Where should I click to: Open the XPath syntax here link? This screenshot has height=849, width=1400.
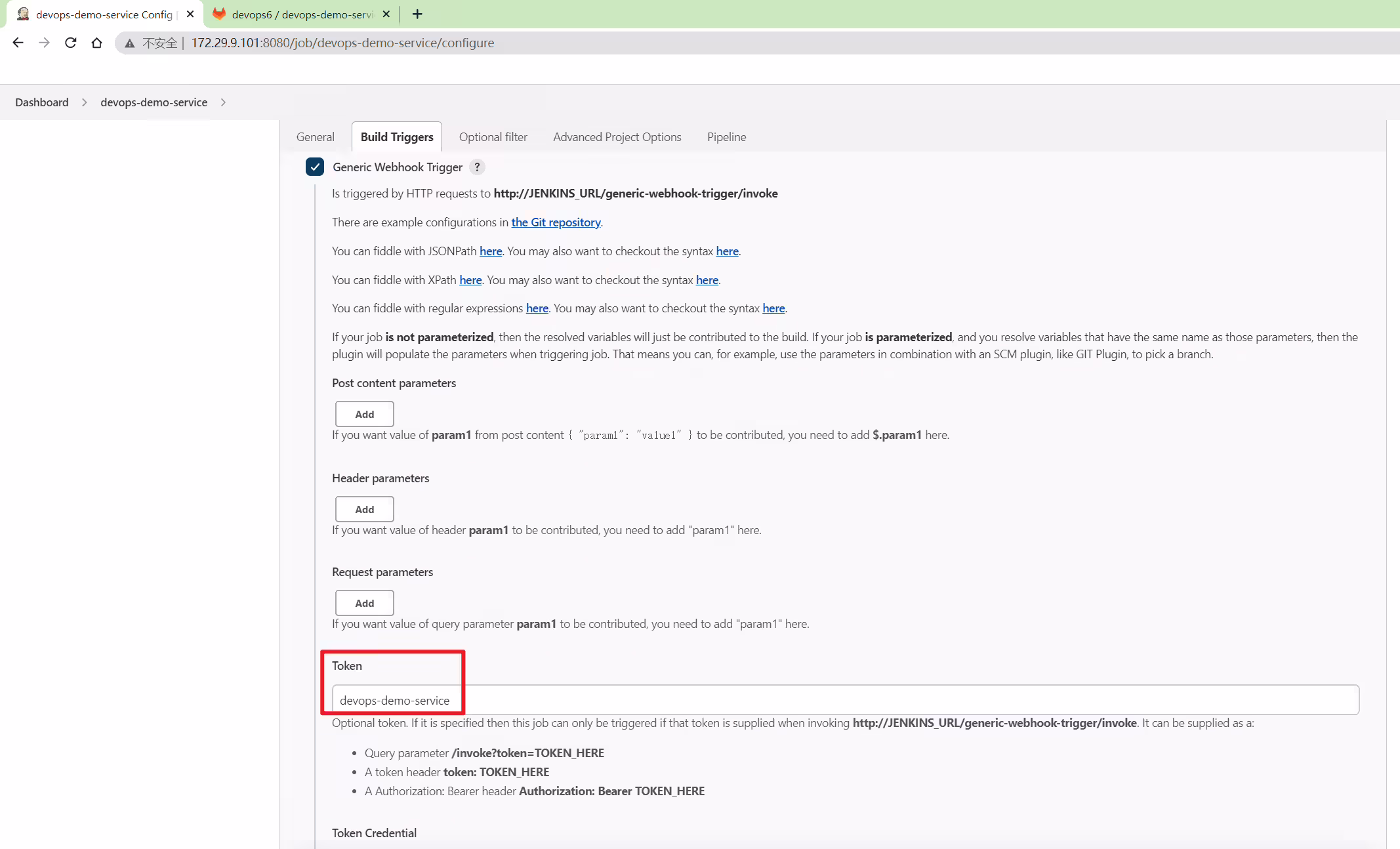707,280
